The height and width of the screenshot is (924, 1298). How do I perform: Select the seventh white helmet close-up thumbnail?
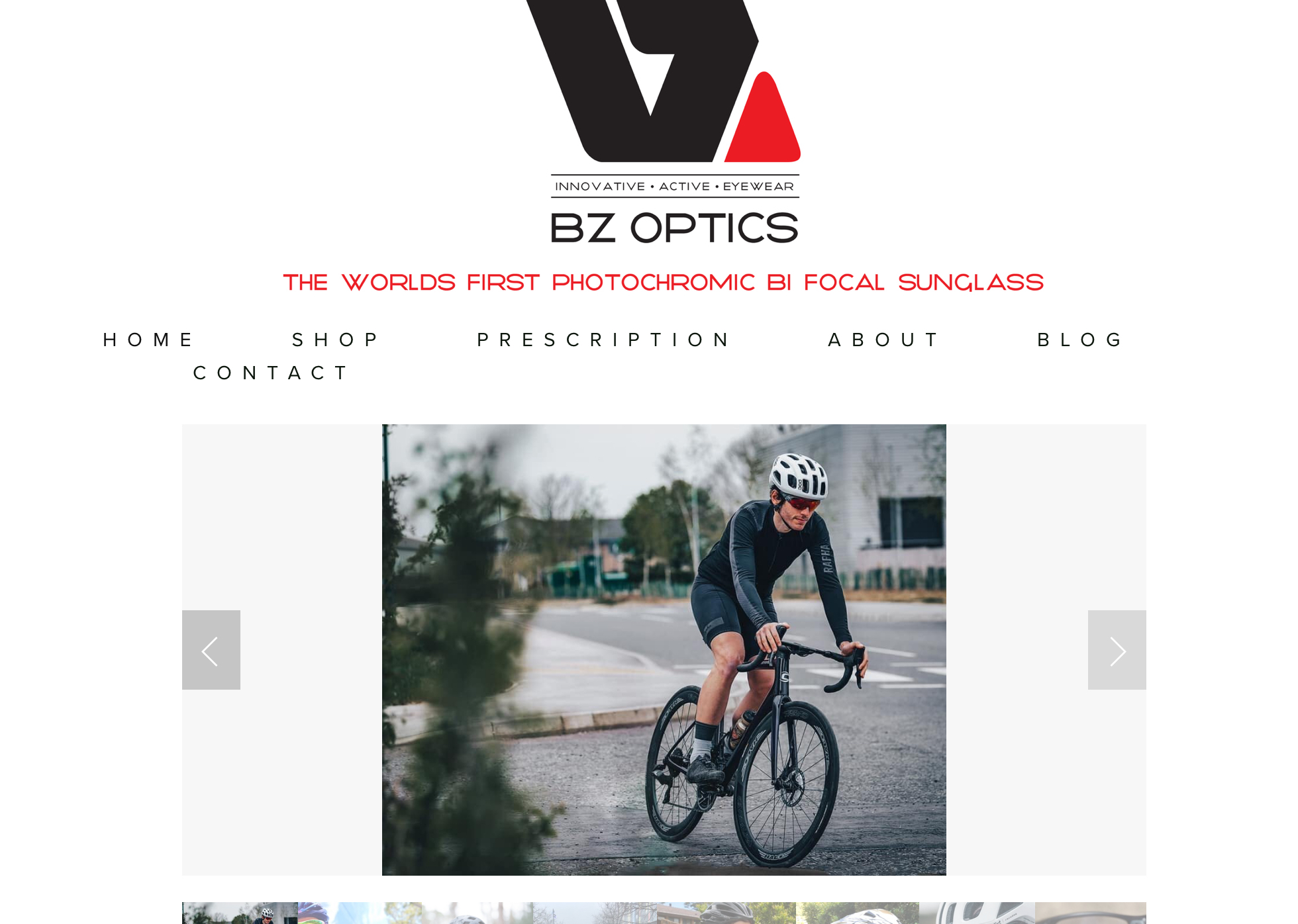[977, 913]
